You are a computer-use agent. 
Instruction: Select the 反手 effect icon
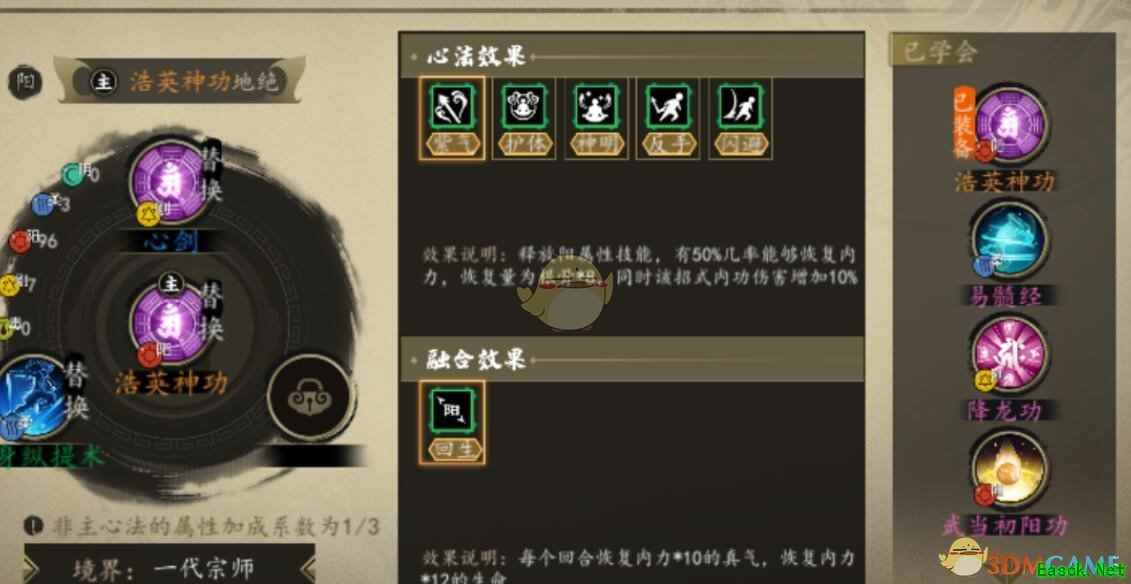(x=668, y=119)
